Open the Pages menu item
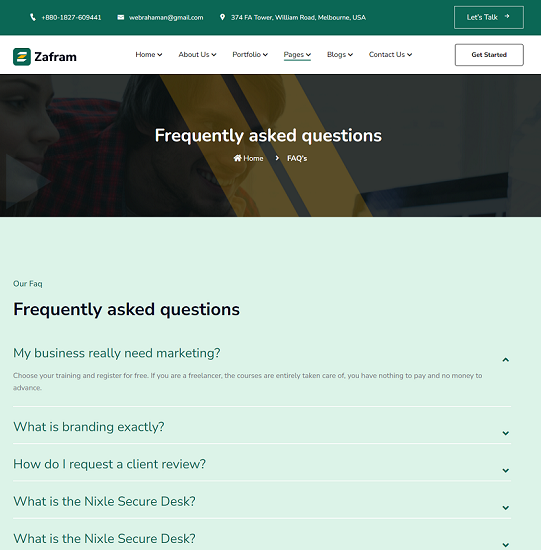 [297, 55]
